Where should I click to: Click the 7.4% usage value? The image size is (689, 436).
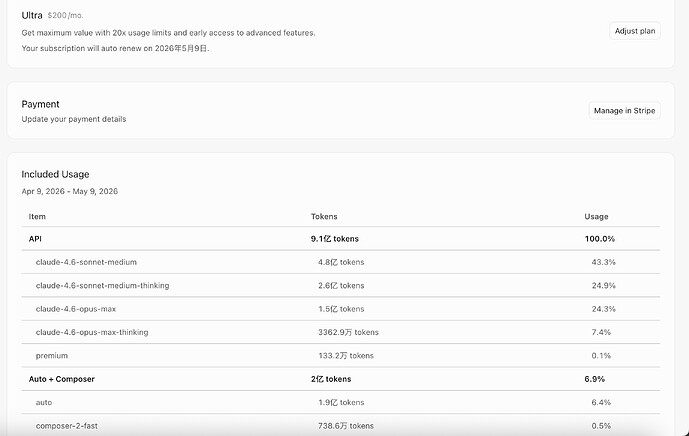click(x=601, y=332)
